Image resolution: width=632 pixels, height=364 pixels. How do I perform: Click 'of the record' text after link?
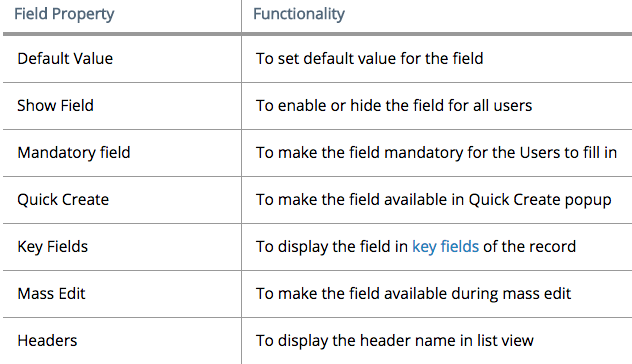point(530,246)
